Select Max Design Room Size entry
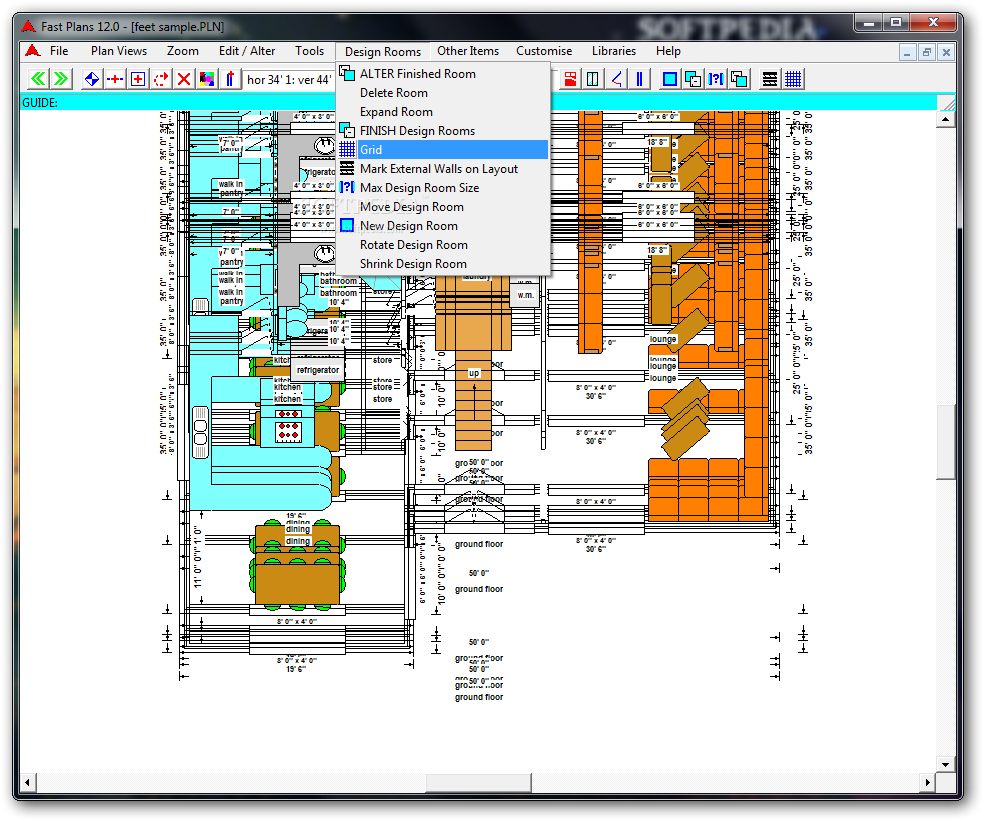Image resolution: width=984 pixels, height=821 pixels. [443, 188]
